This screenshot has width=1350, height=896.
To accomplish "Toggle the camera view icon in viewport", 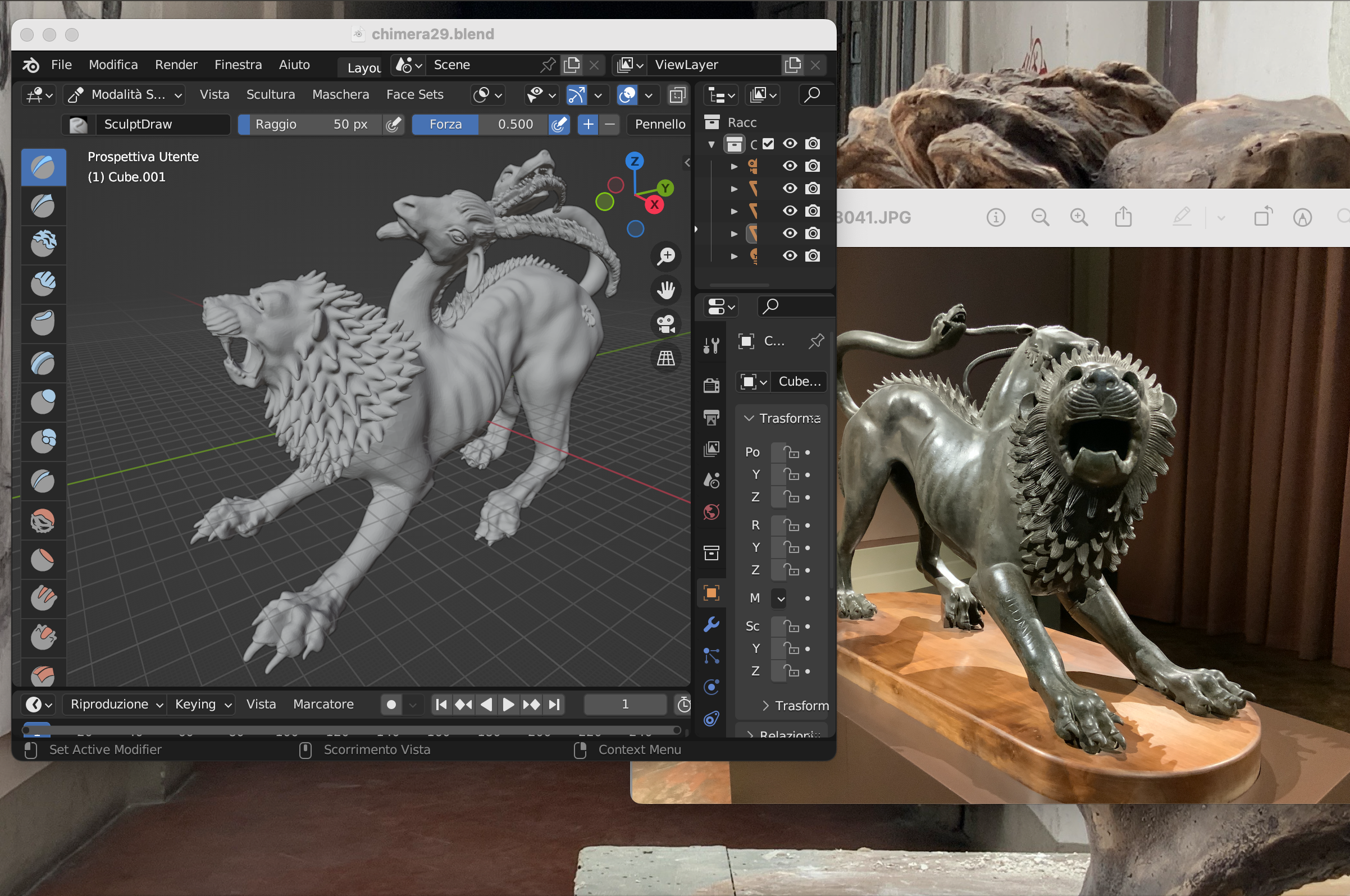I will coord(666,324).
